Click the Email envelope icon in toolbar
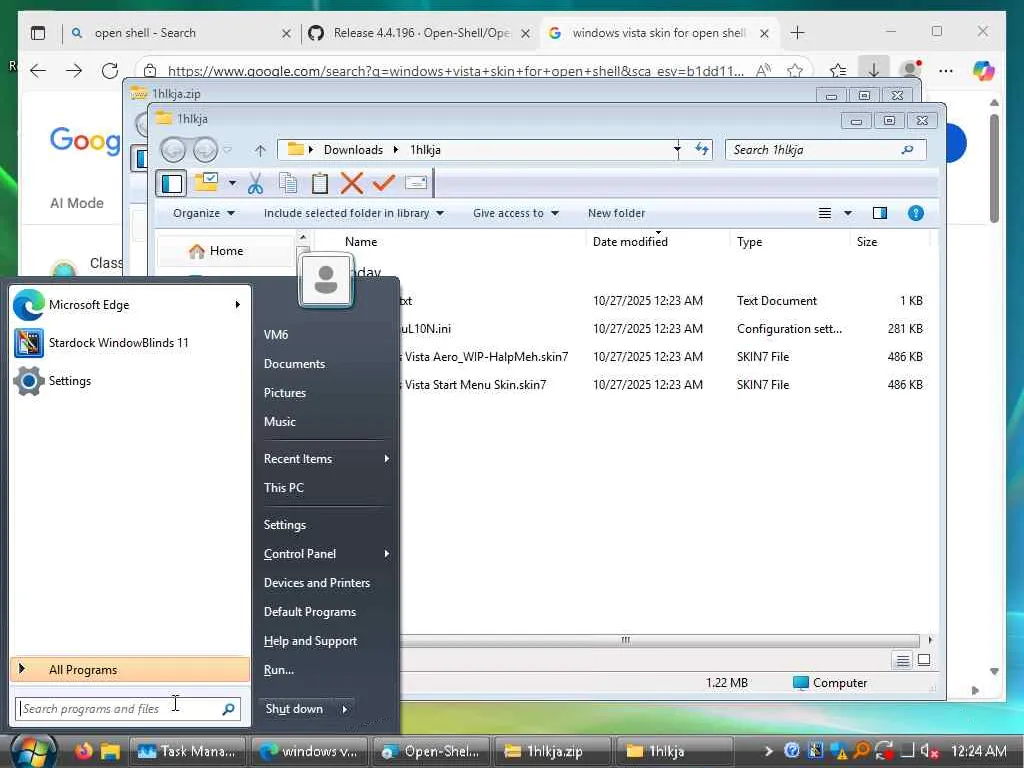 click(x=416, y=183)
